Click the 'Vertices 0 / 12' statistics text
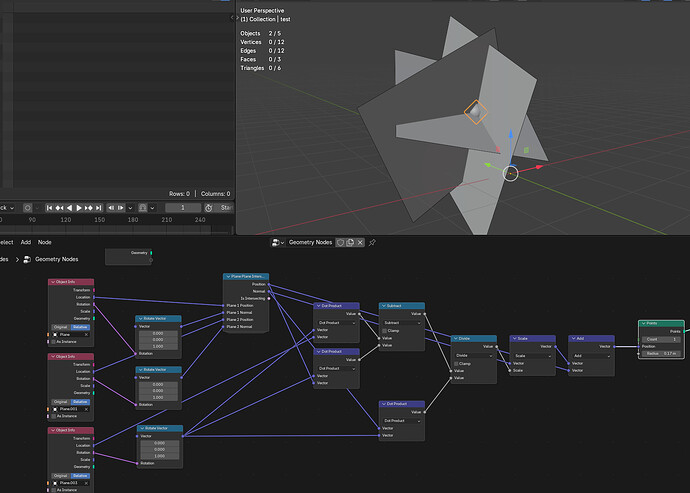690x493 pixels. (x=262, y=42)
